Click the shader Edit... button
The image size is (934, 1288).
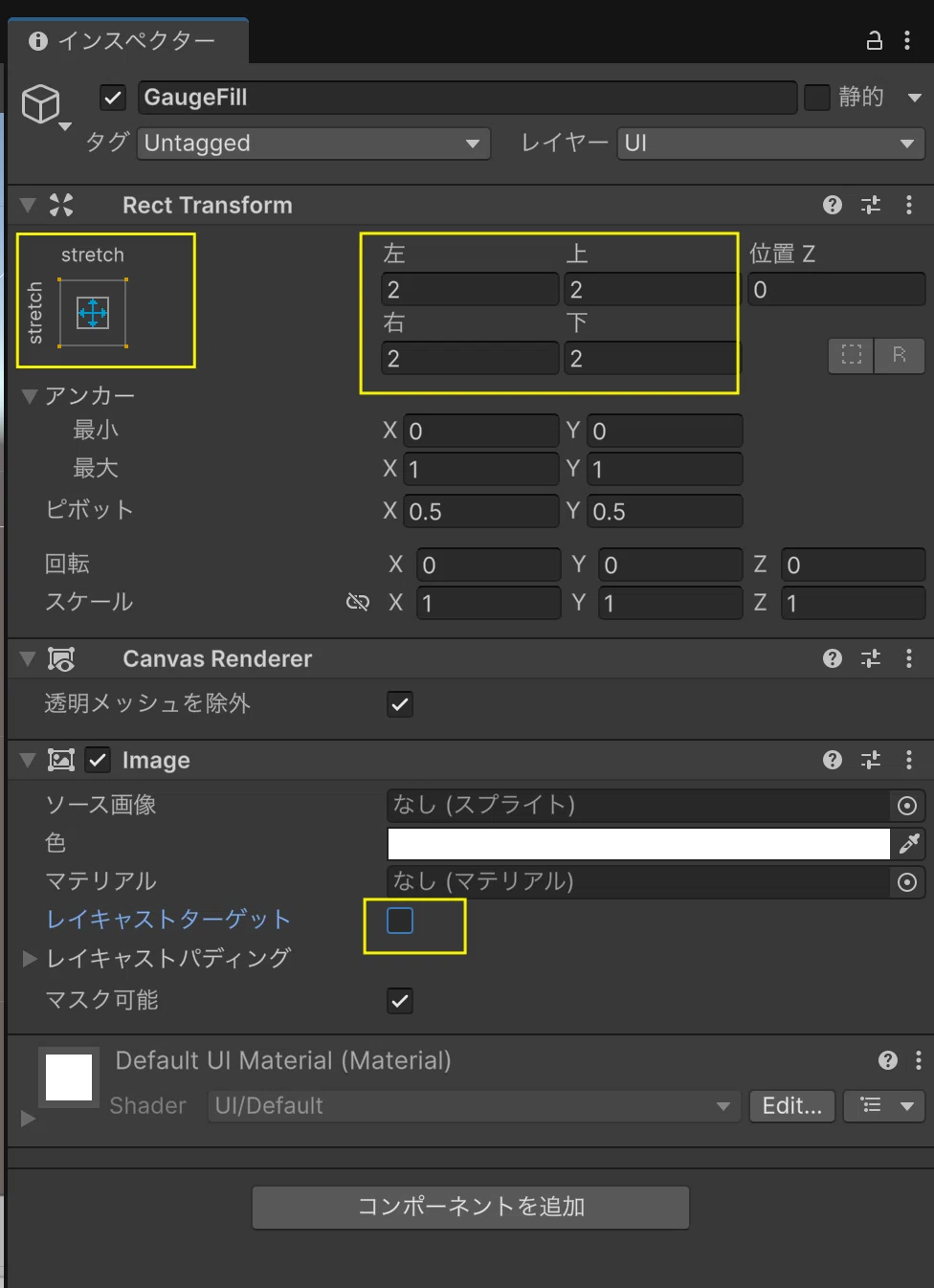[x=792, y=1106]
